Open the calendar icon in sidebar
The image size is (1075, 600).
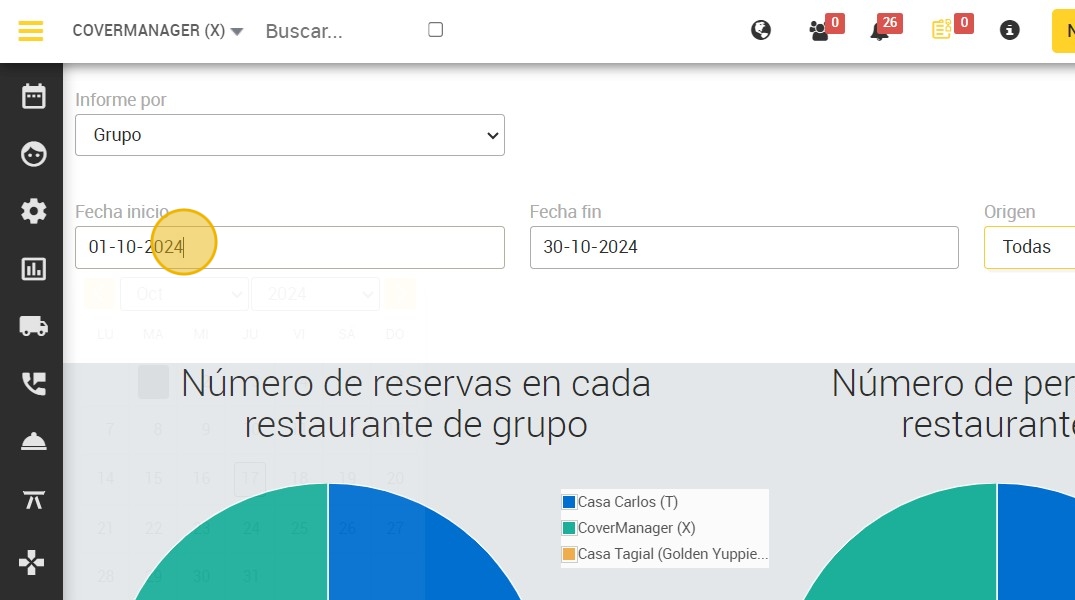(33, 96)
